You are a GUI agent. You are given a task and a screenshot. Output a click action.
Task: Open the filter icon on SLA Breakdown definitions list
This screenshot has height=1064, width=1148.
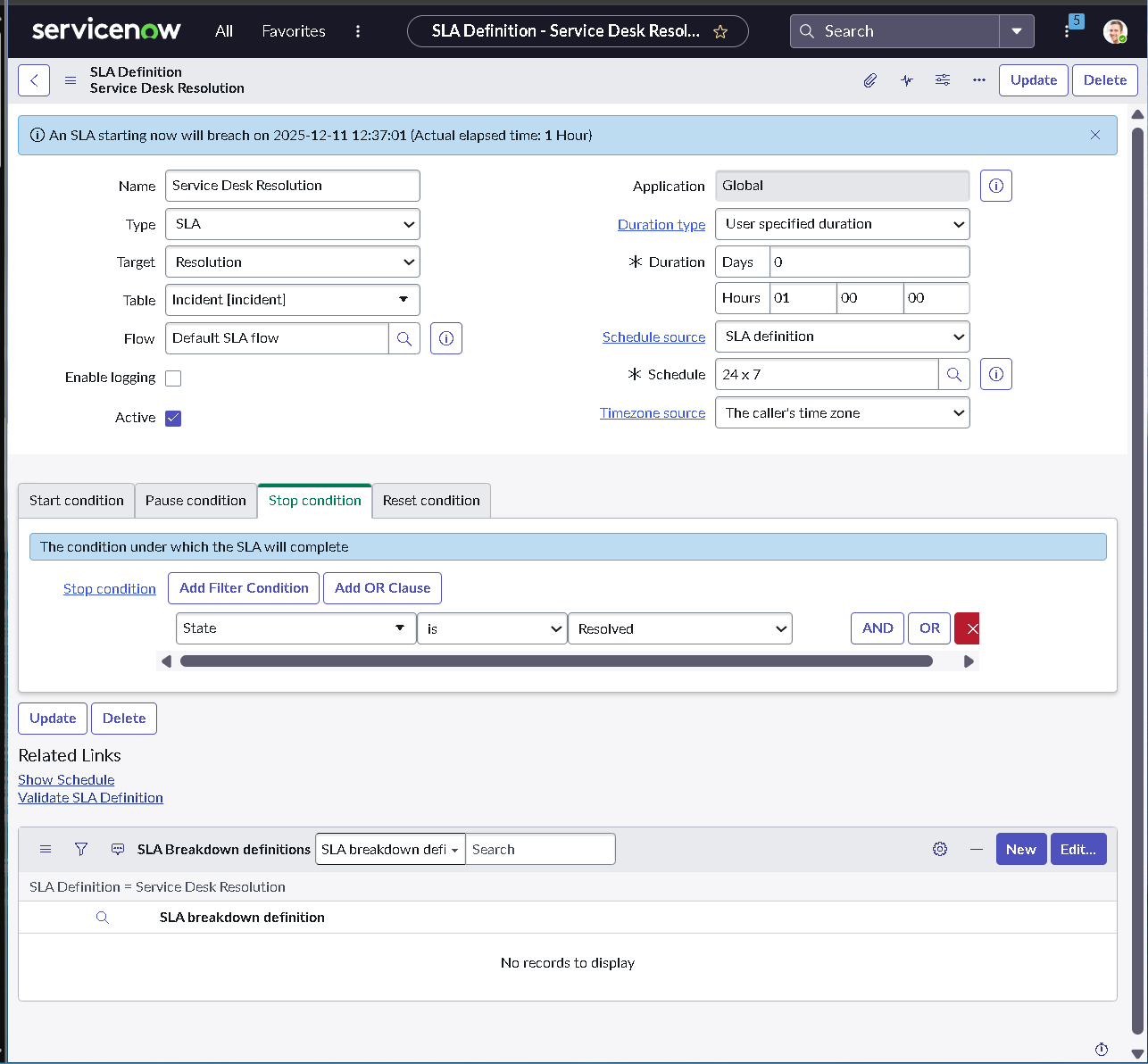pos(80,849)
